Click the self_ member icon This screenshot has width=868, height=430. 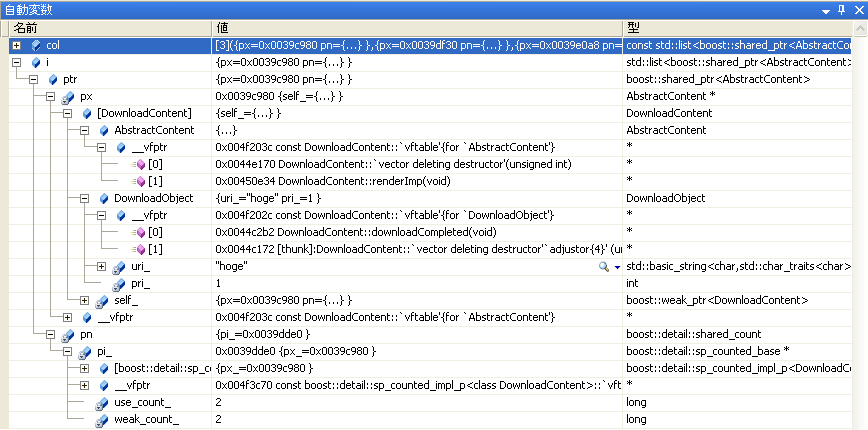(102, 301)
